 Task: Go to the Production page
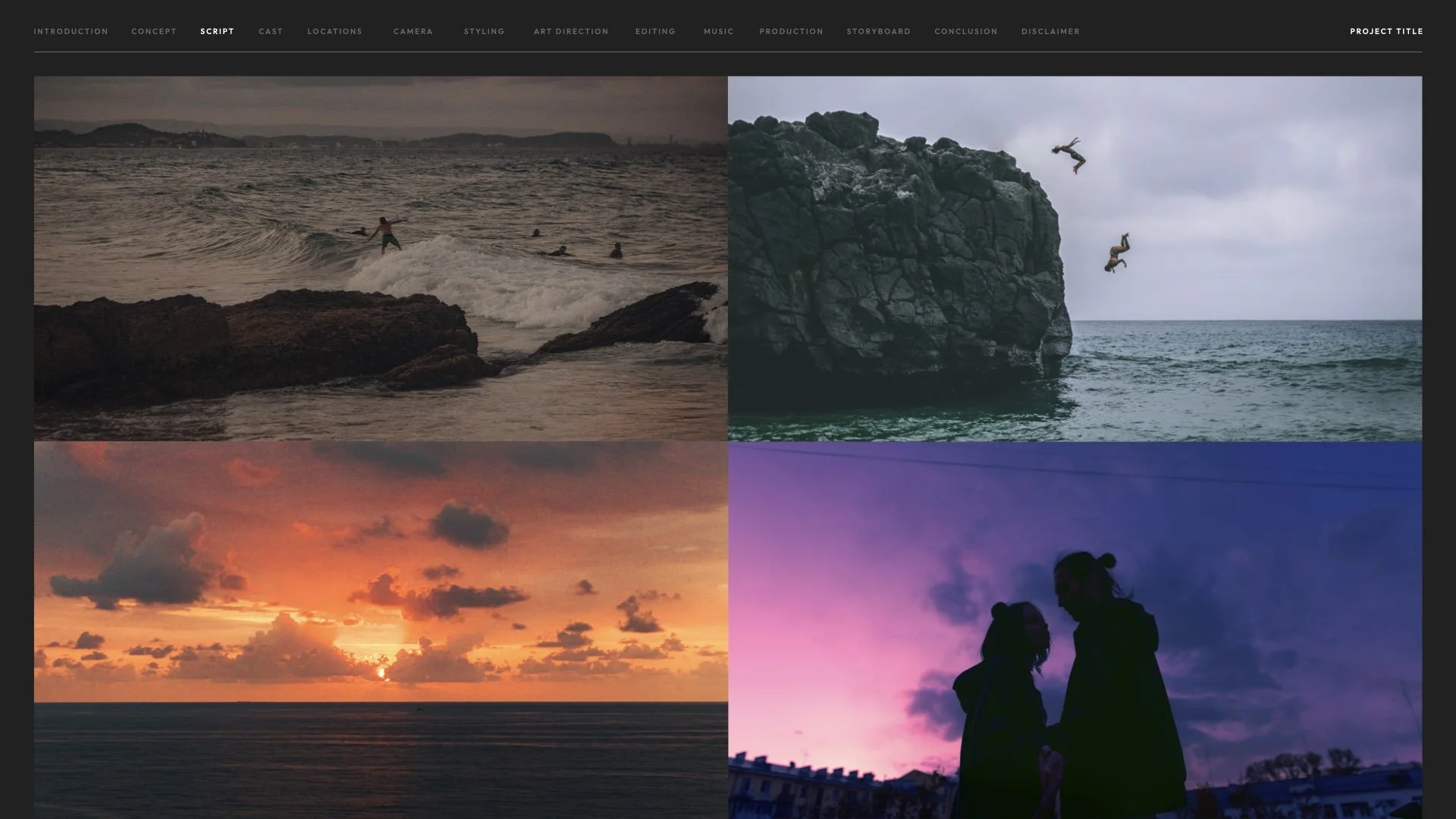(791, 31)
